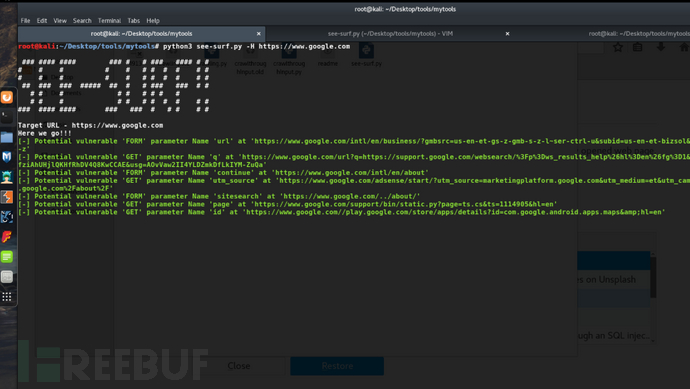This screenshot has width=690, height=389.
Task: Click the 'Here we go!!!' output line
Action: point(44,133)
